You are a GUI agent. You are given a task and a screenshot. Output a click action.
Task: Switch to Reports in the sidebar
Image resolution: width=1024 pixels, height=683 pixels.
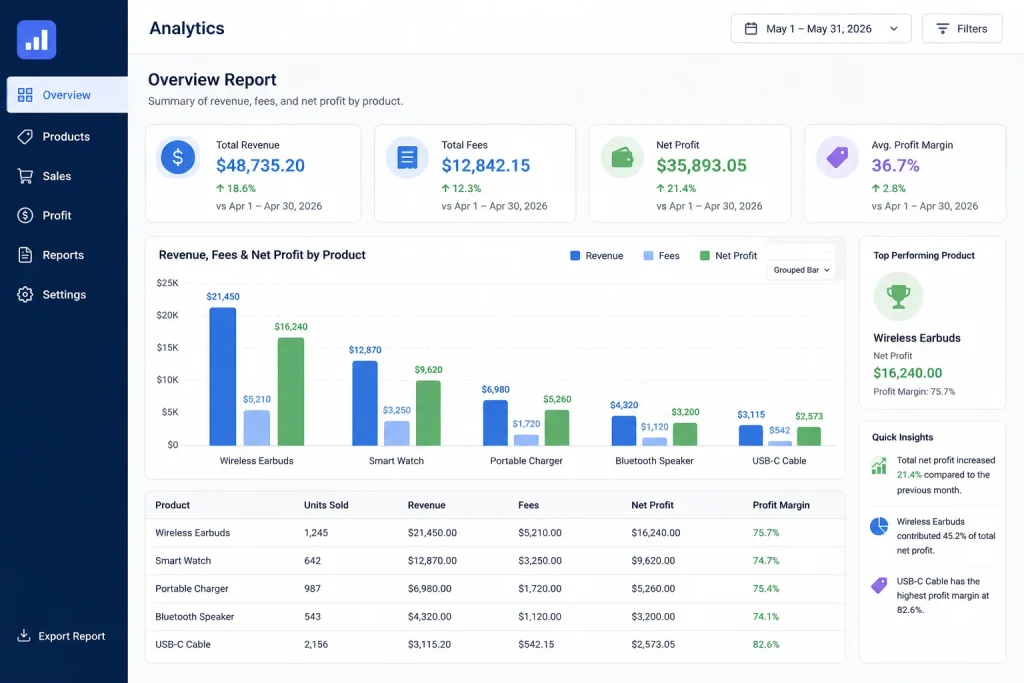pyautogui.click(x=63, y=255)
